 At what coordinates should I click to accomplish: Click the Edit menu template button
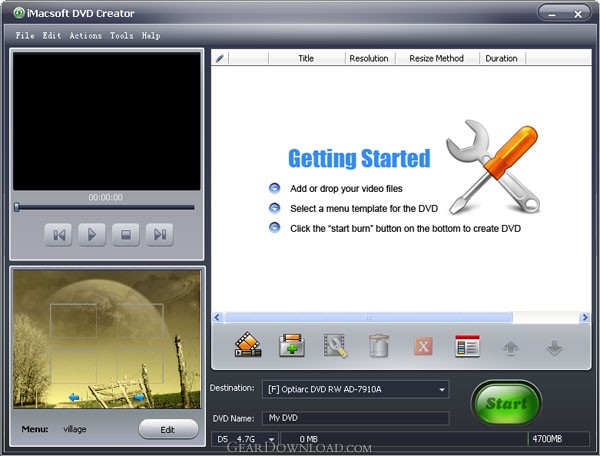click(x=168, y=430)
